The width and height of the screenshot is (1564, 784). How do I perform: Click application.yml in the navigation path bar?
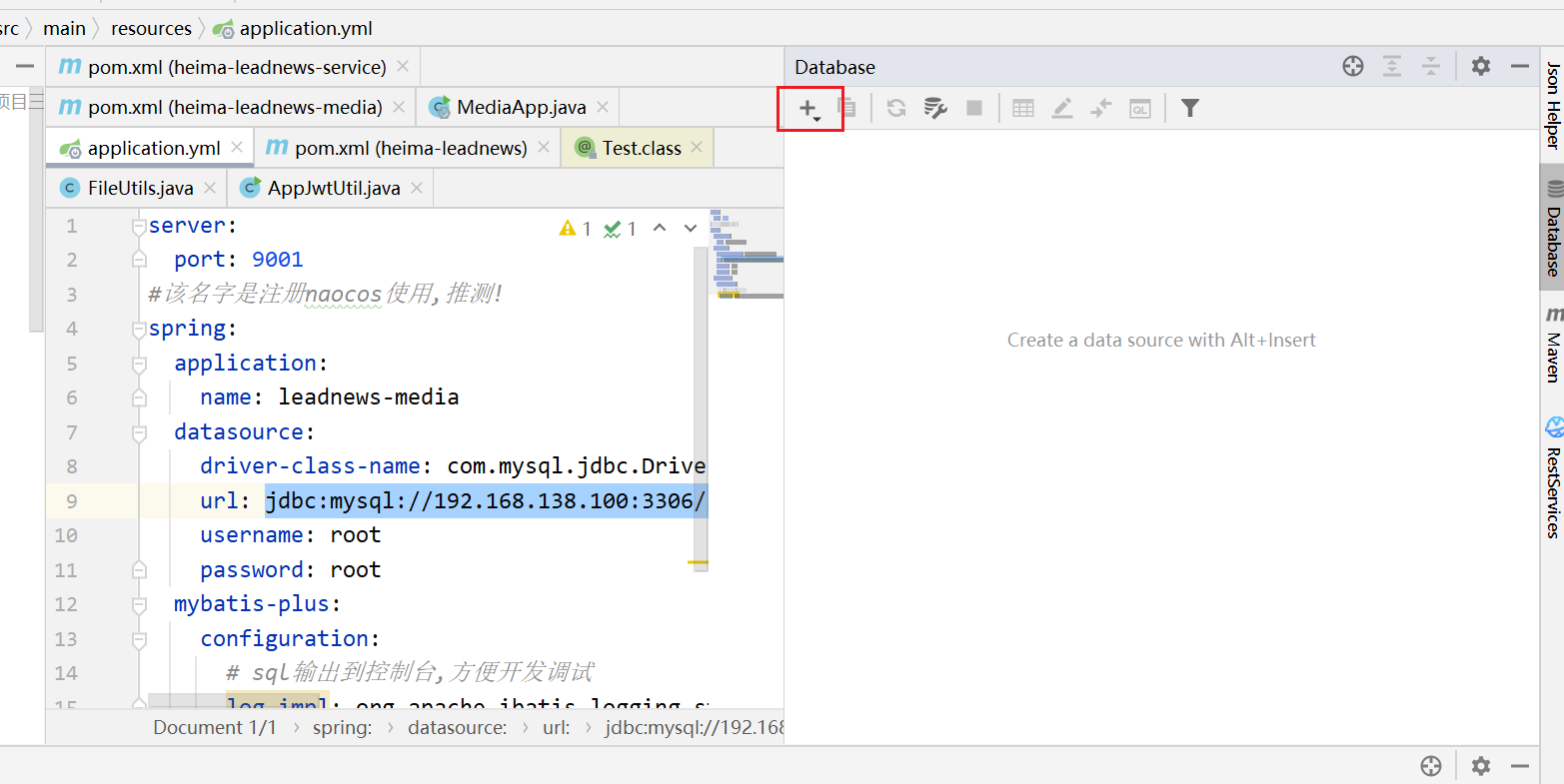(x=293, y=28)
